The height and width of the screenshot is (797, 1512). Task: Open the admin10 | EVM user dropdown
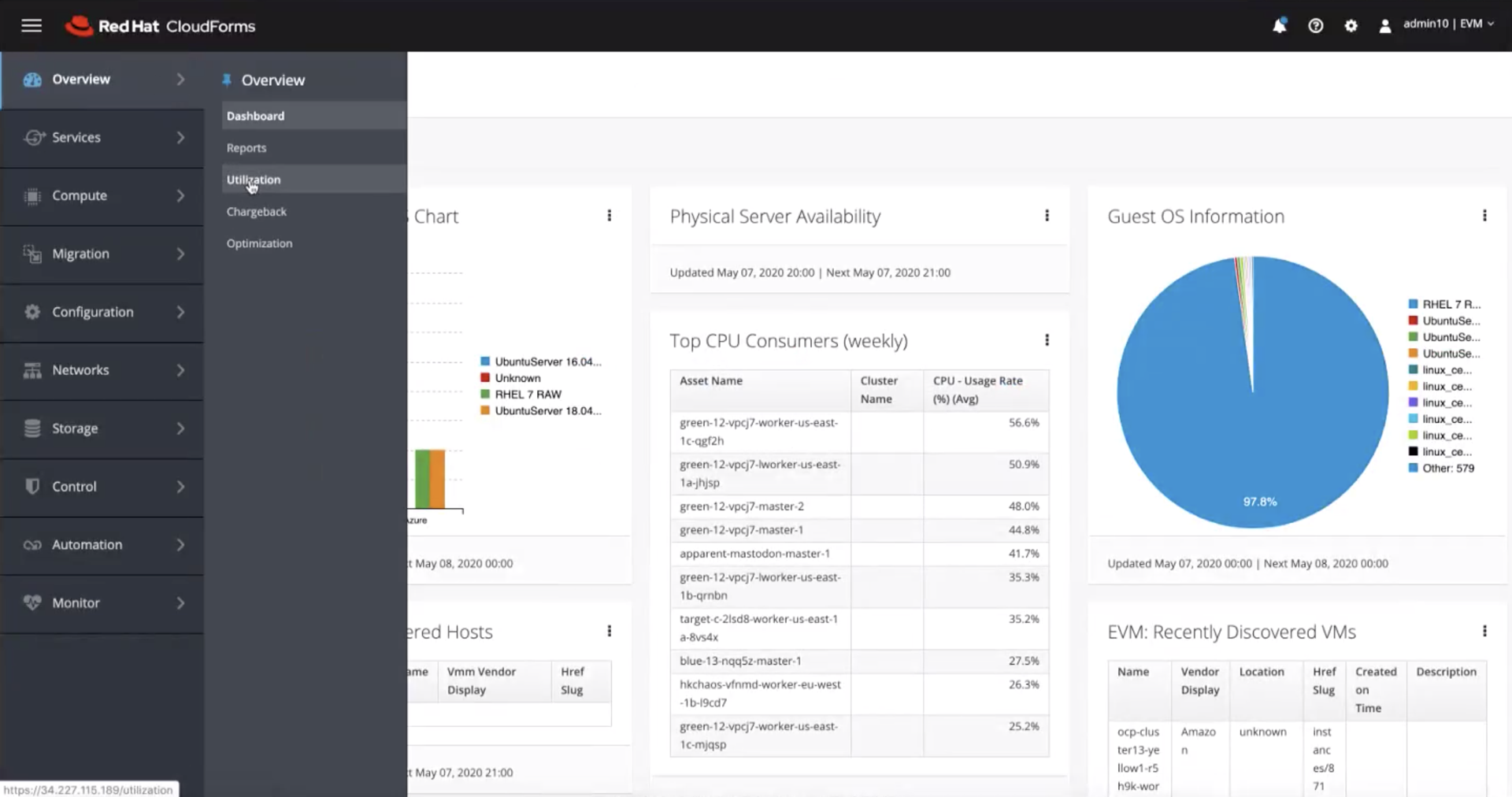[x=1448, y=24]
